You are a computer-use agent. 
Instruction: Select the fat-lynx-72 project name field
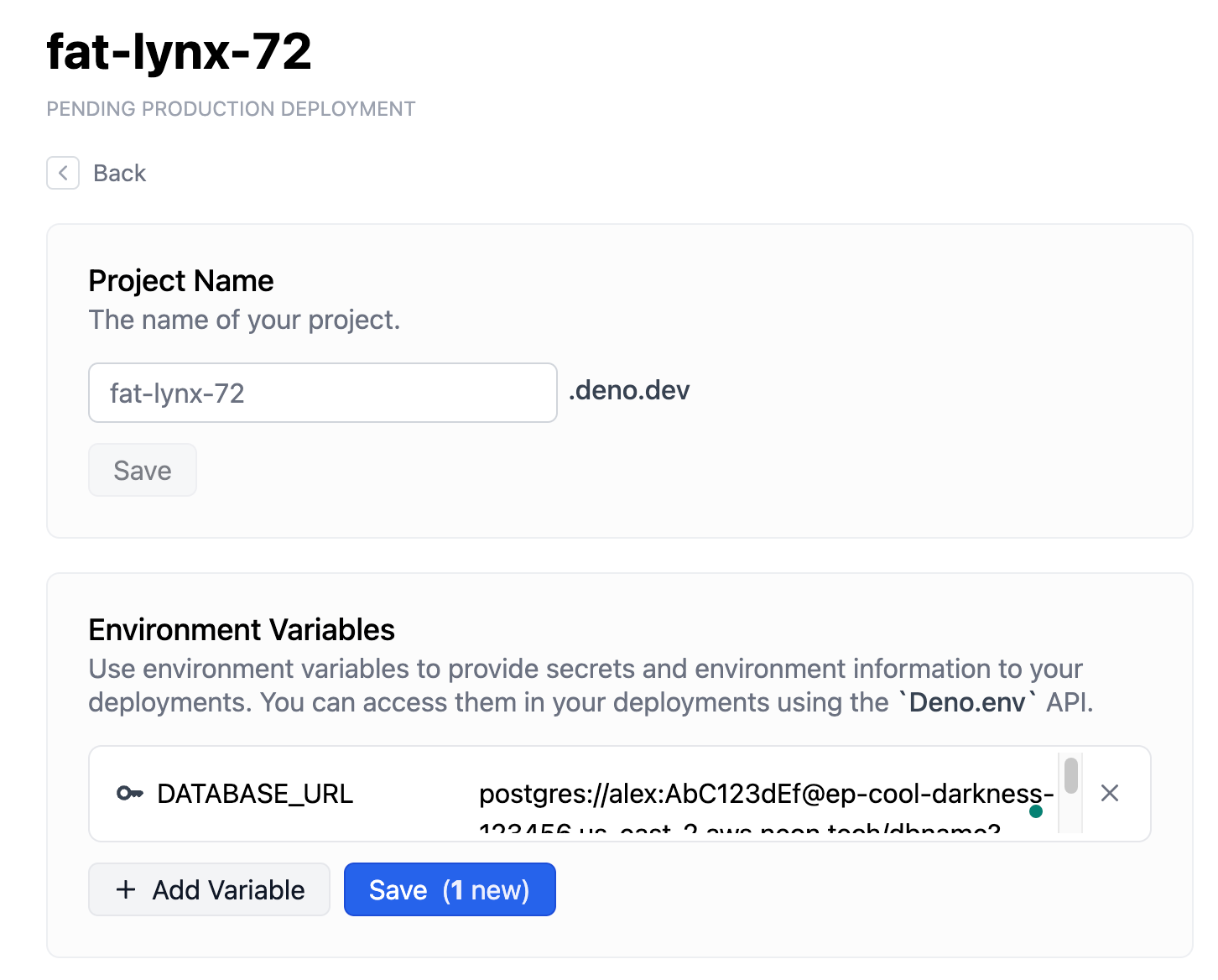point(322,393)
